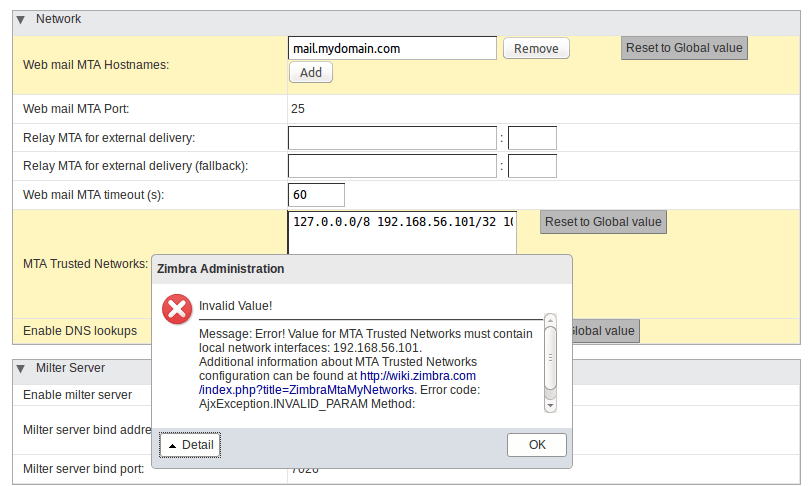809x486 pixels.
Task: Focus the Relay MTA for external delivery port field
Action: coord(532,138)
